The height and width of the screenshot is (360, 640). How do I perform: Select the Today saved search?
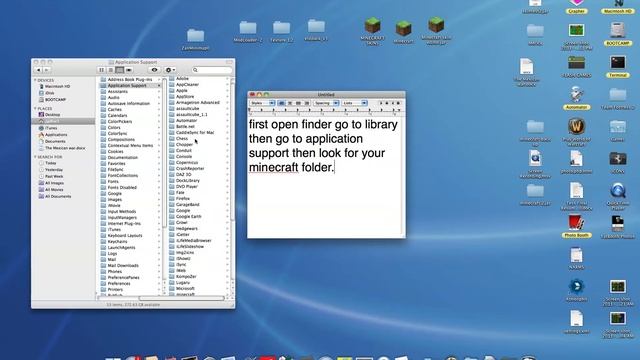[x=47, y=163]
